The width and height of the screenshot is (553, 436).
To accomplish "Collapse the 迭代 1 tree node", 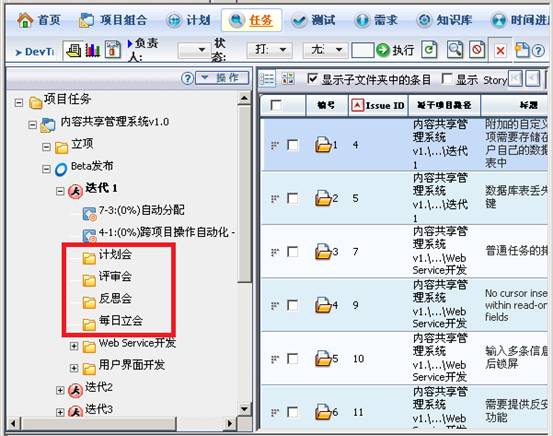I will (x=60, y=191).
